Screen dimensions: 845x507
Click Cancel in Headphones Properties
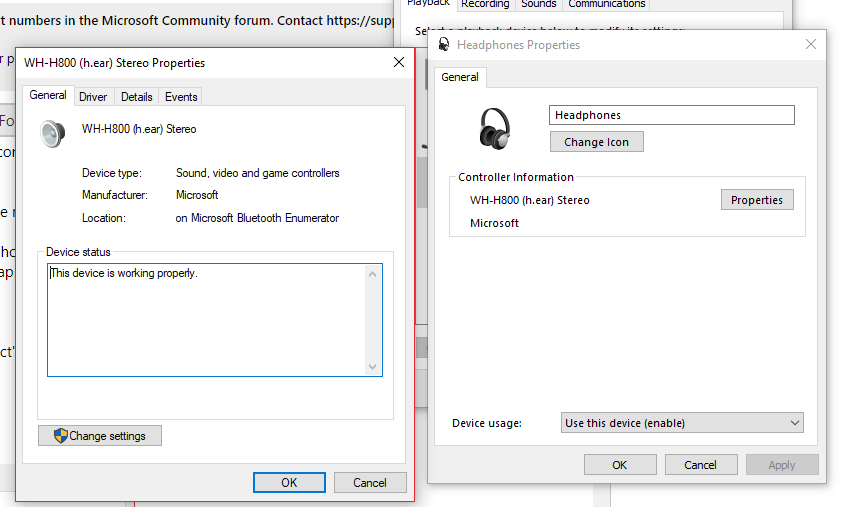(x=701, y=464)
